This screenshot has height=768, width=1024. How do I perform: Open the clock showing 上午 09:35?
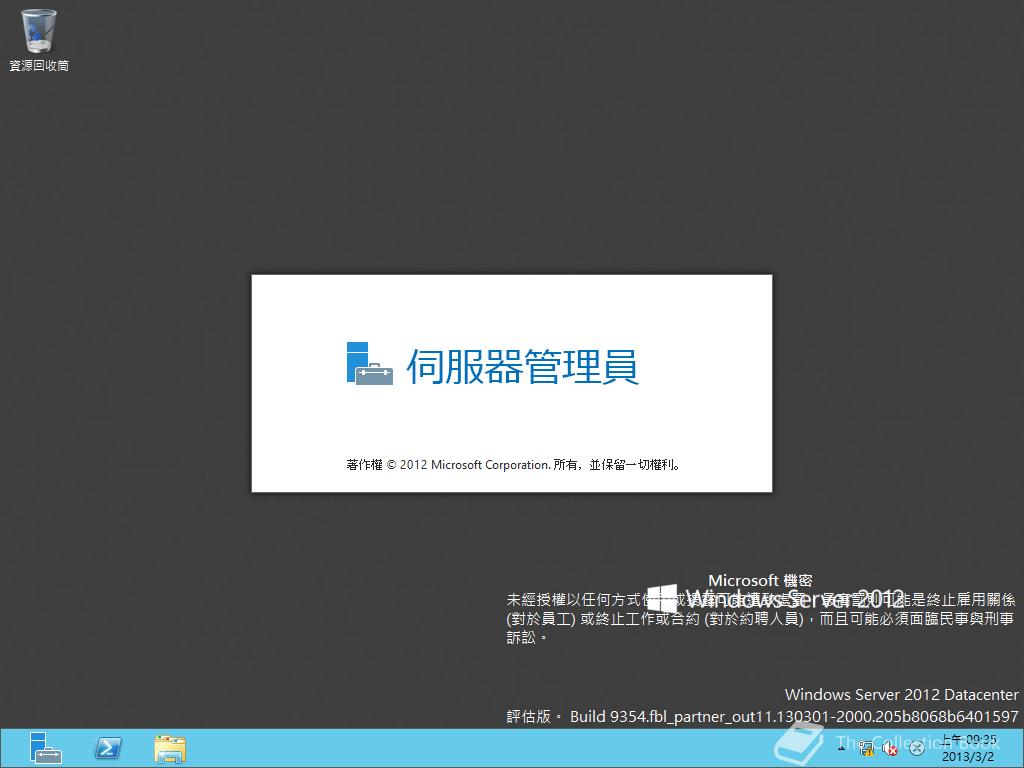[x=968, y=748]
